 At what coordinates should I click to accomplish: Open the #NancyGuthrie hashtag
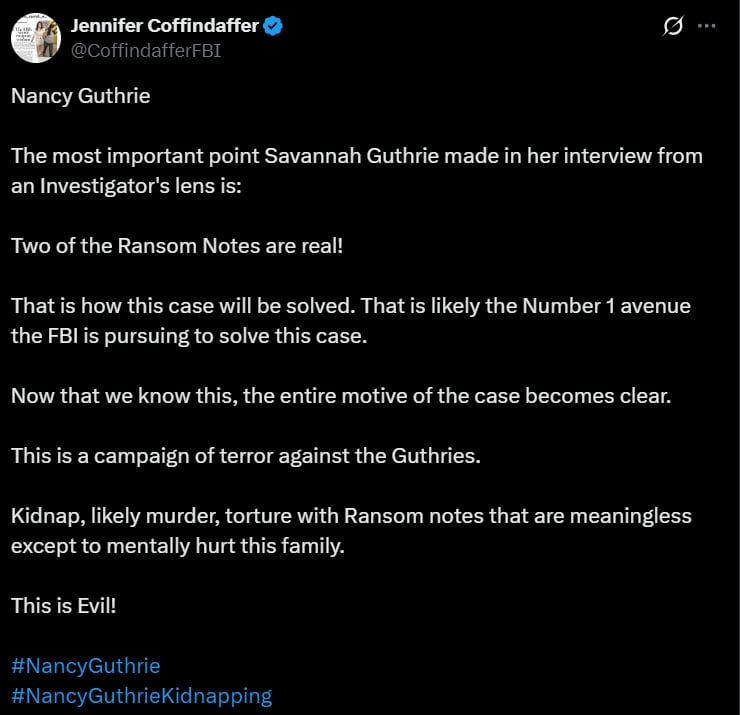(x=85, y=666)
